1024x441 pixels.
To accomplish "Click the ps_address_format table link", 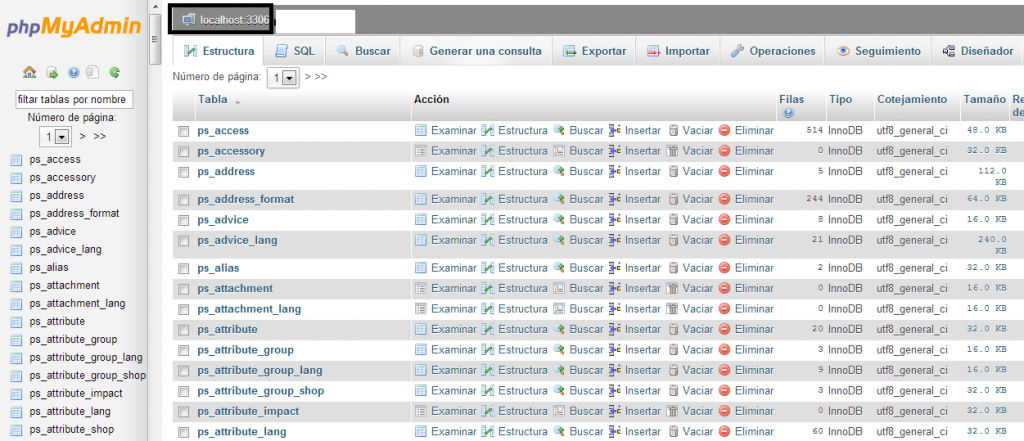I will (245, 199).
